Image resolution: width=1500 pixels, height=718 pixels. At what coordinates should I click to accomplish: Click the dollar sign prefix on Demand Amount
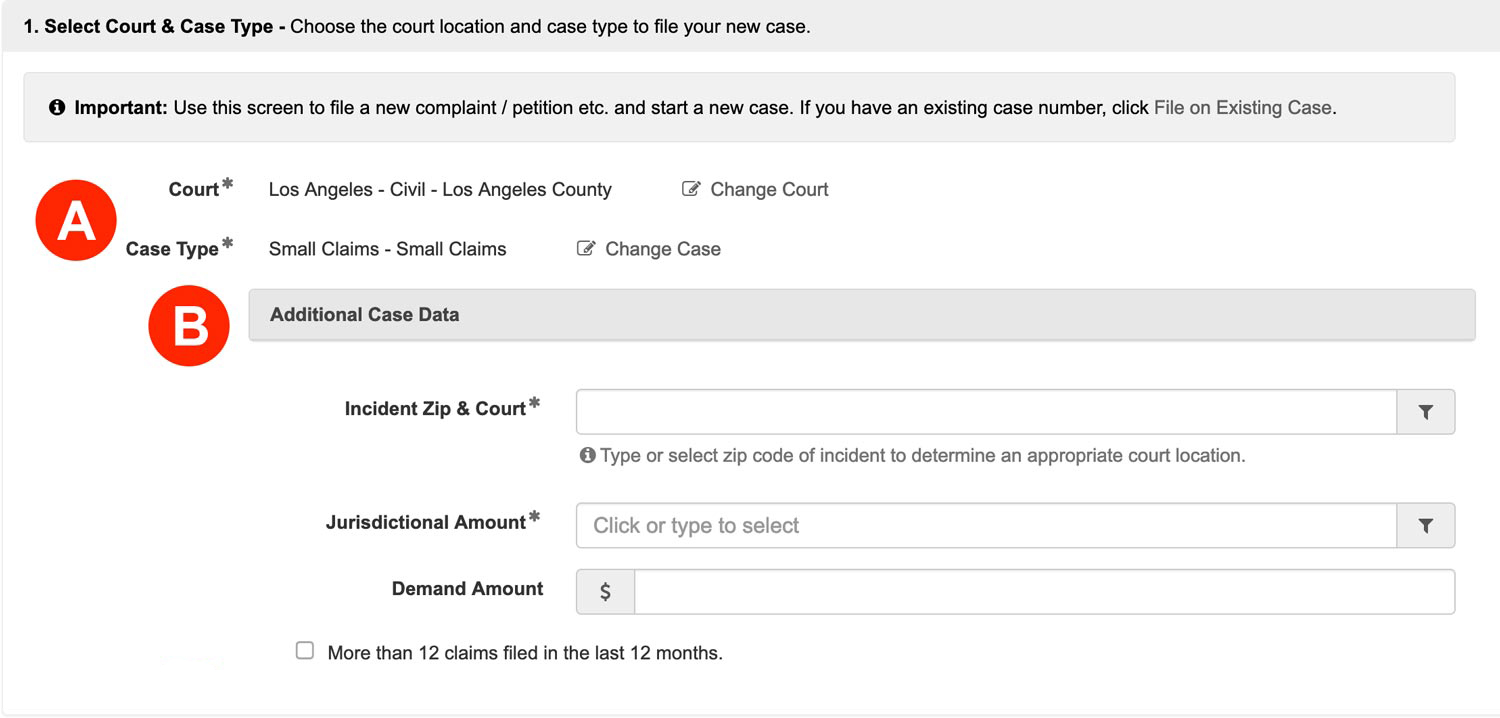pos(605,591)
